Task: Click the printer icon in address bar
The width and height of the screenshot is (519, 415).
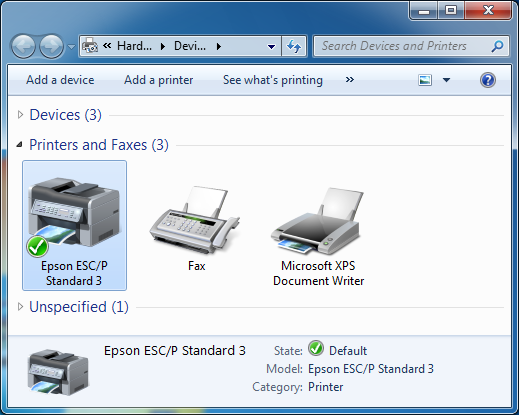Action: (90, 46)
